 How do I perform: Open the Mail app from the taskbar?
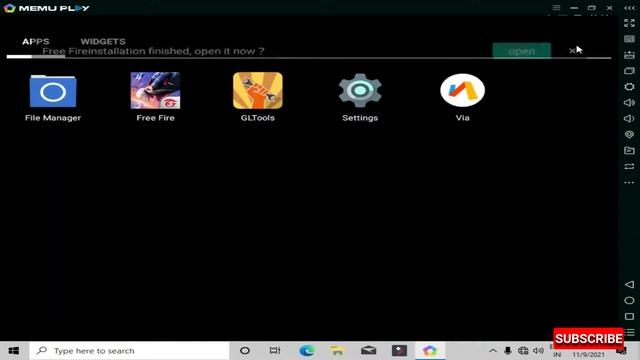(x=368, y=351)
